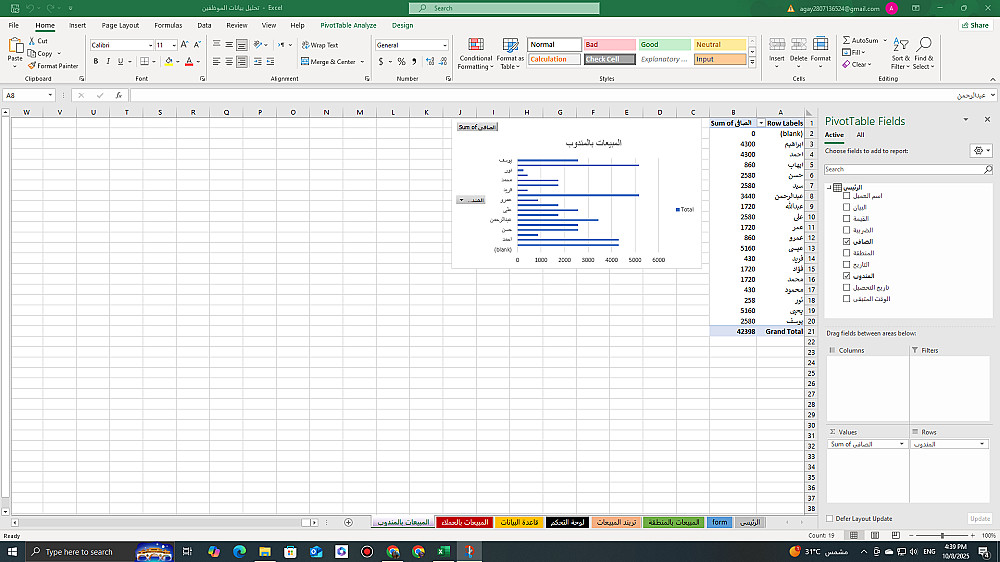Open PivotTable Fields tools gear
The height and width of the screenshot is (562, 1000).
coord(981,151)
